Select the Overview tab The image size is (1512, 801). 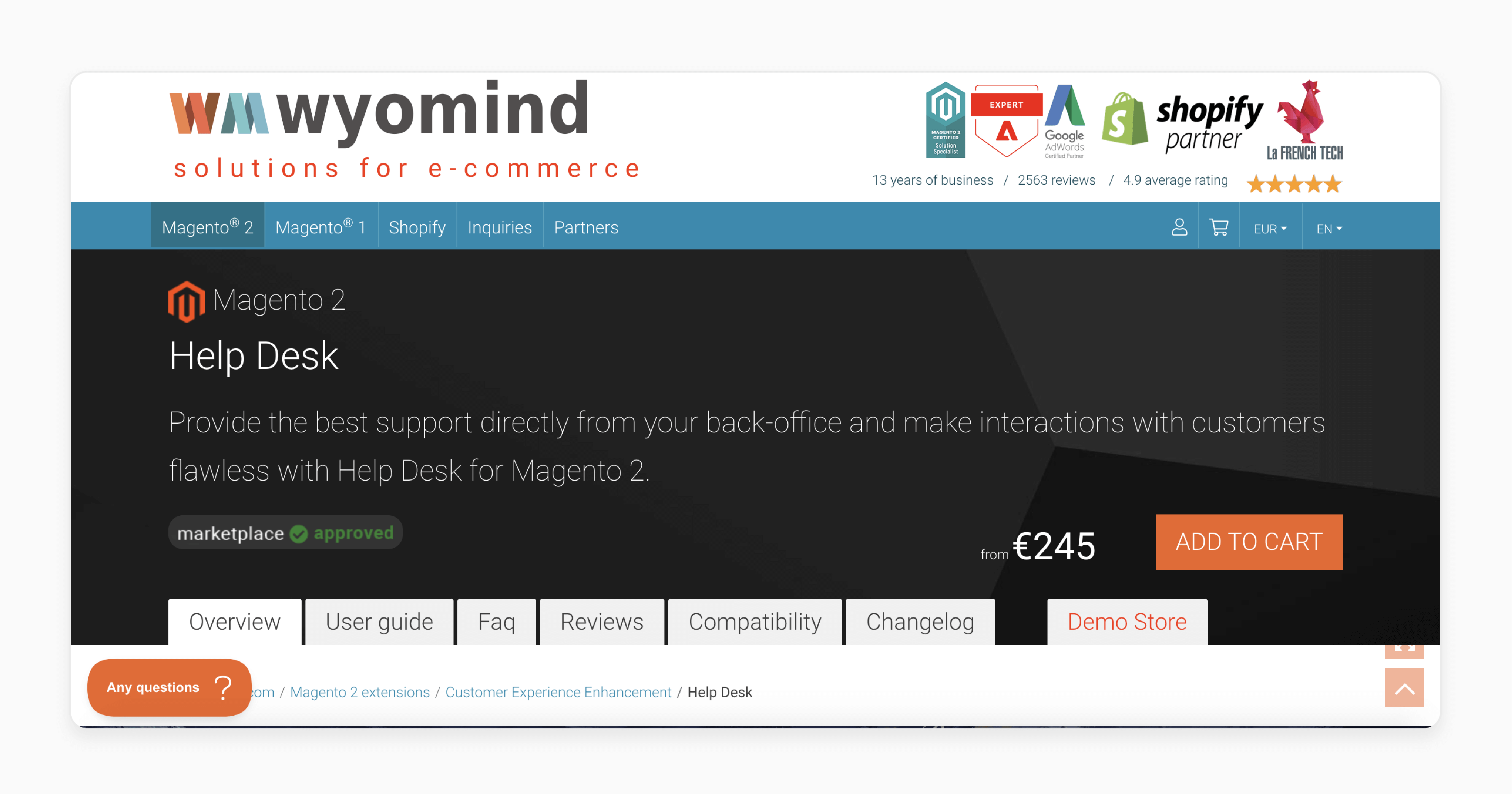234,621
